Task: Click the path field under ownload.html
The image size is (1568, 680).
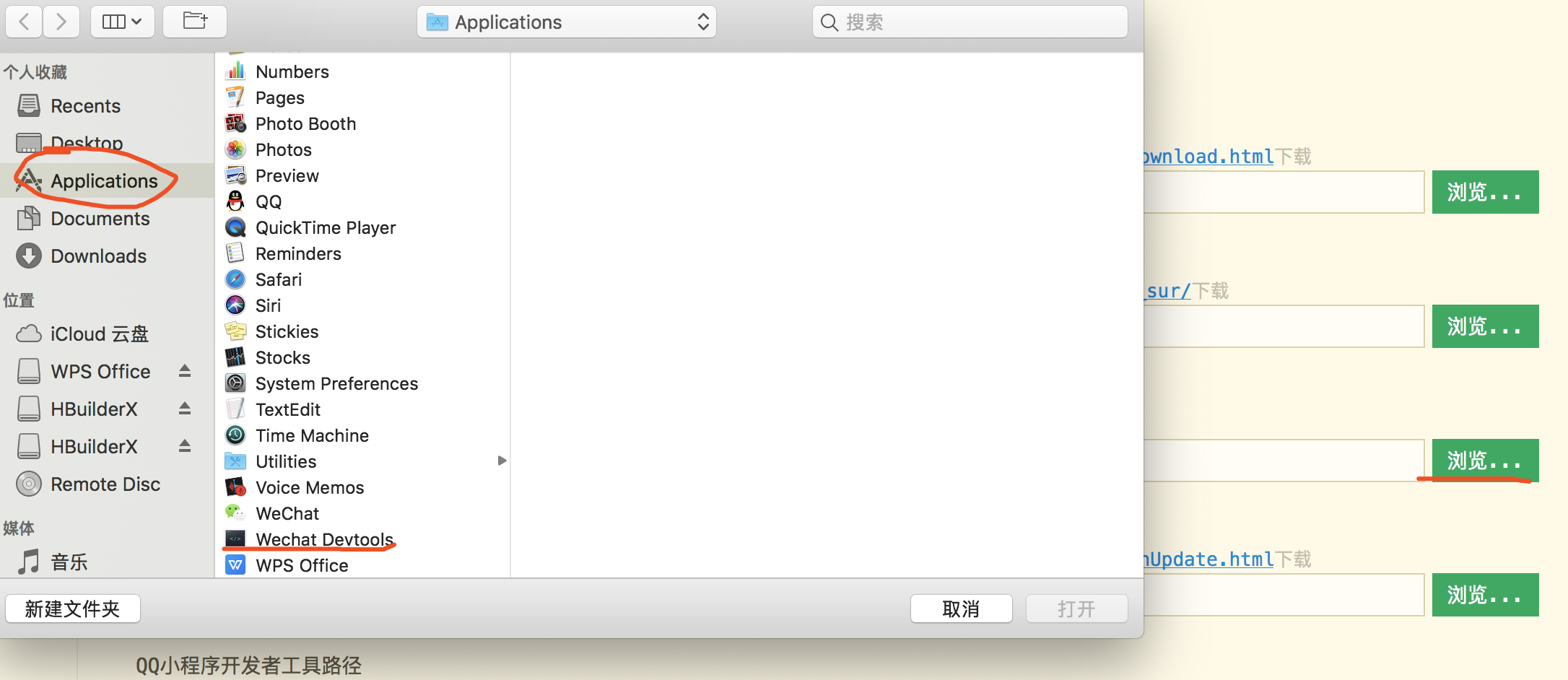Action: pos(1284,192)
